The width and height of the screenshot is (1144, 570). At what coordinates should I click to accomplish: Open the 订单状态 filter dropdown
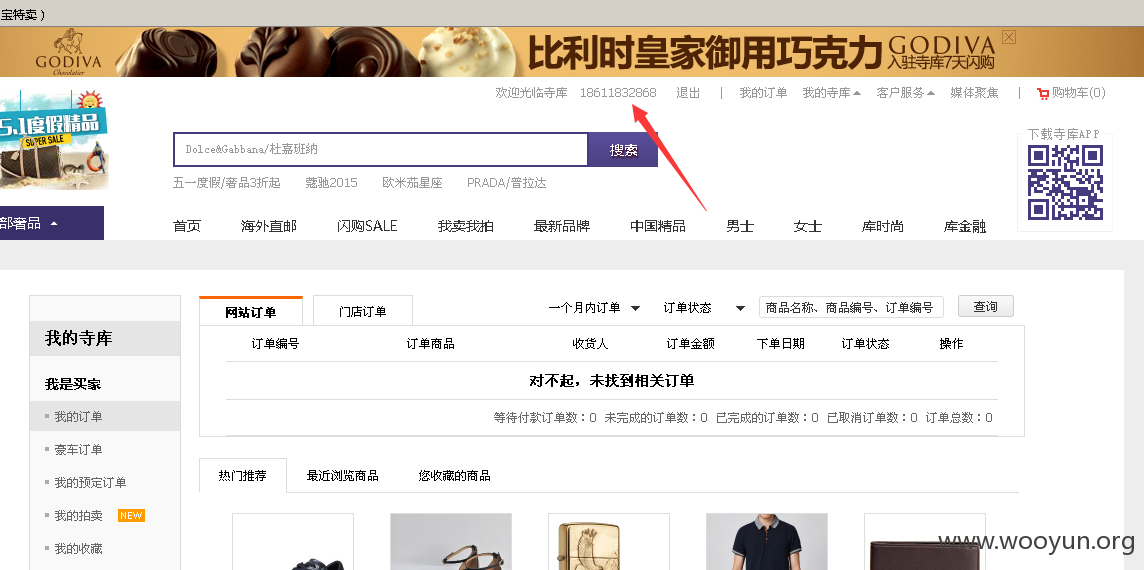(704, 308)
